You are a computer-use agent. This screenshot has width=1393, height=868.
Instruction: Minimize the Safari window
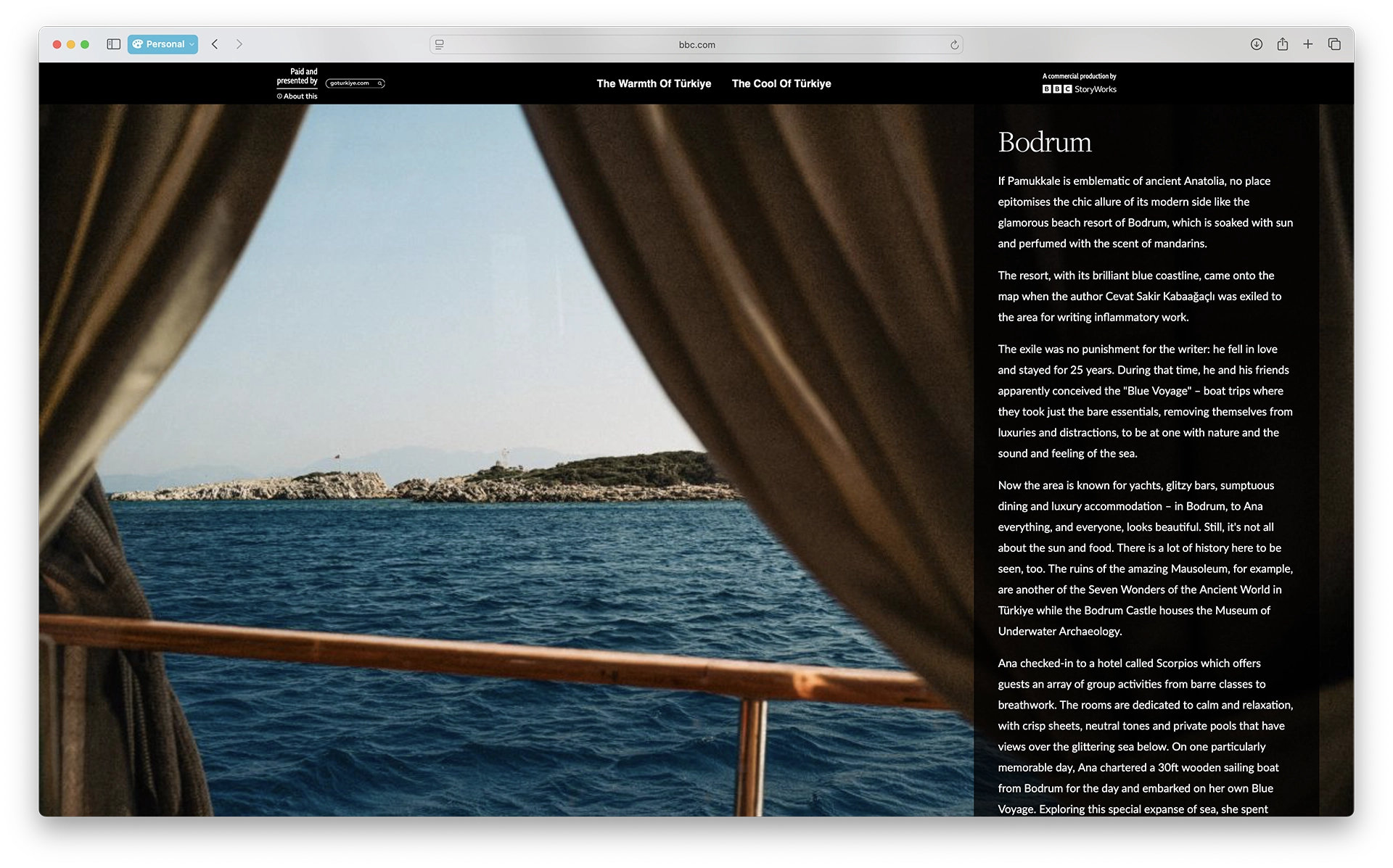point(71,44)
